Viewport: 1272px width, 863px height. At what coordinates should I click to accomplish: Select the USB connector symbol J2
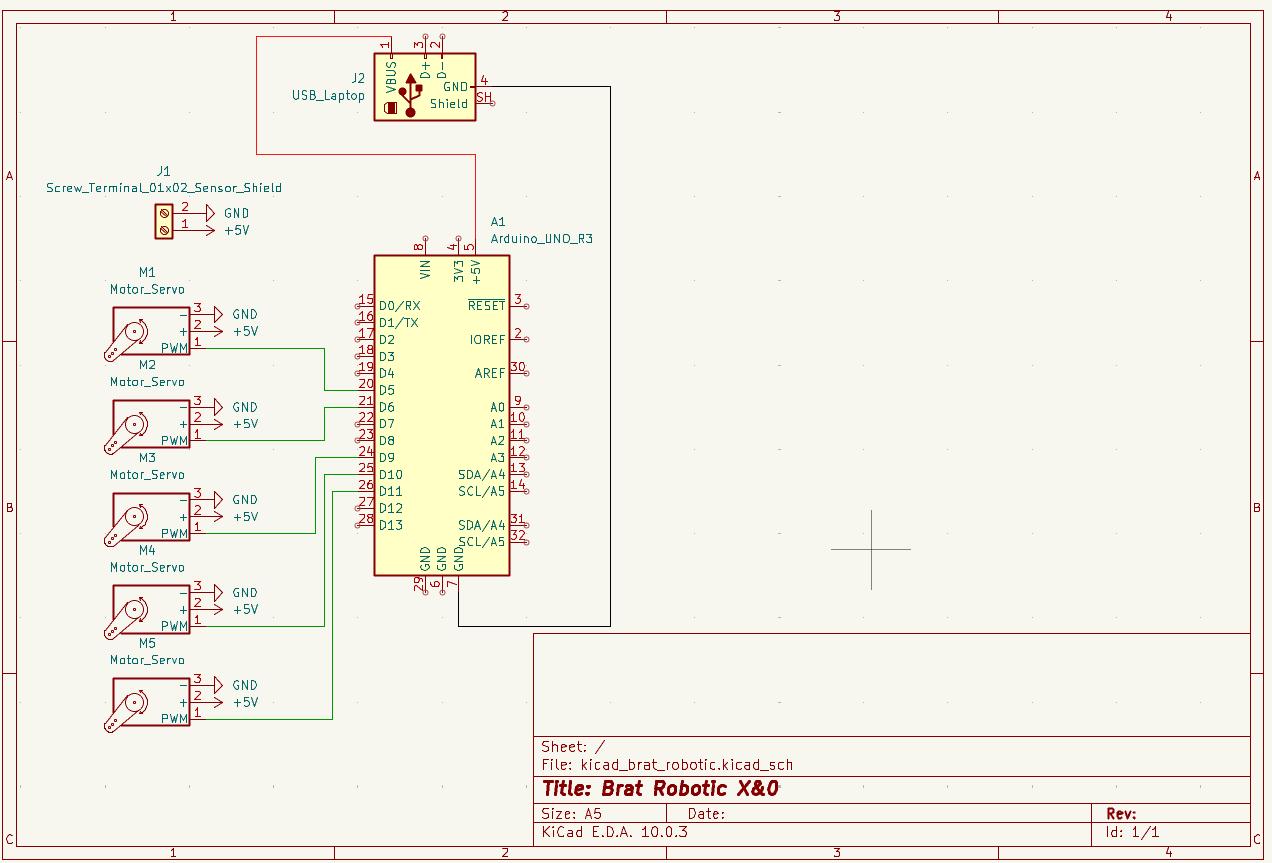pos(425,88)
